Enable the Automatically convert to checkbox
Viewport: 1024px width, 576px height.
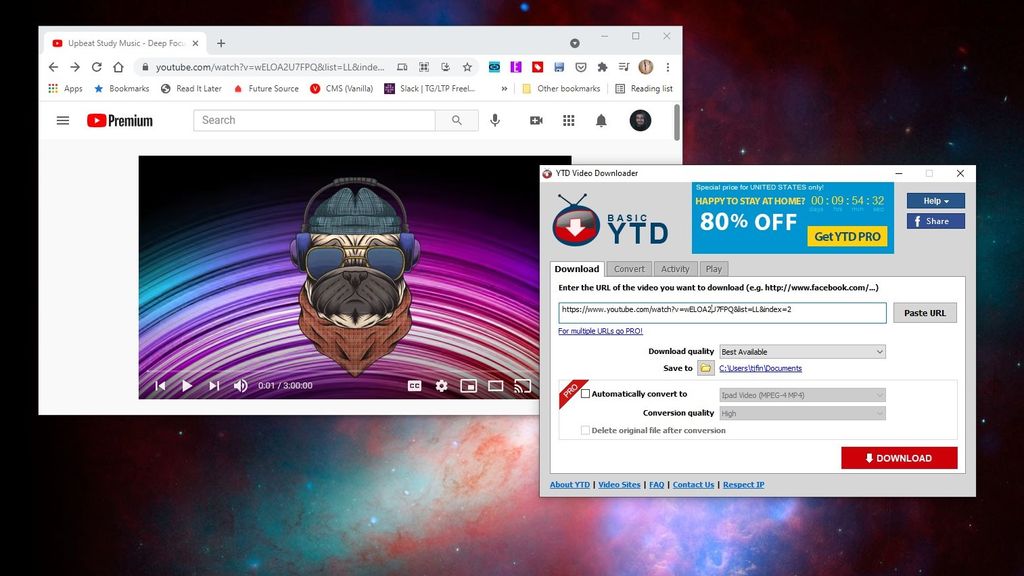coord(586,394)
